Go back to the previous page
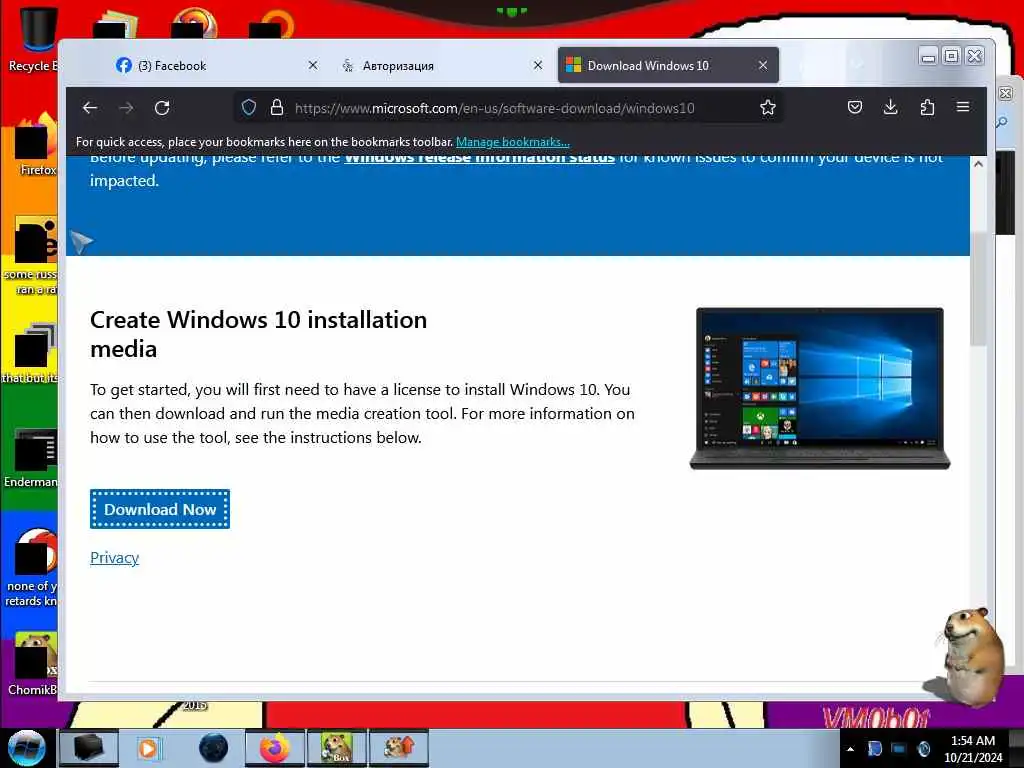This screenshot has height=768, width=1024. [x=90, y=108]
